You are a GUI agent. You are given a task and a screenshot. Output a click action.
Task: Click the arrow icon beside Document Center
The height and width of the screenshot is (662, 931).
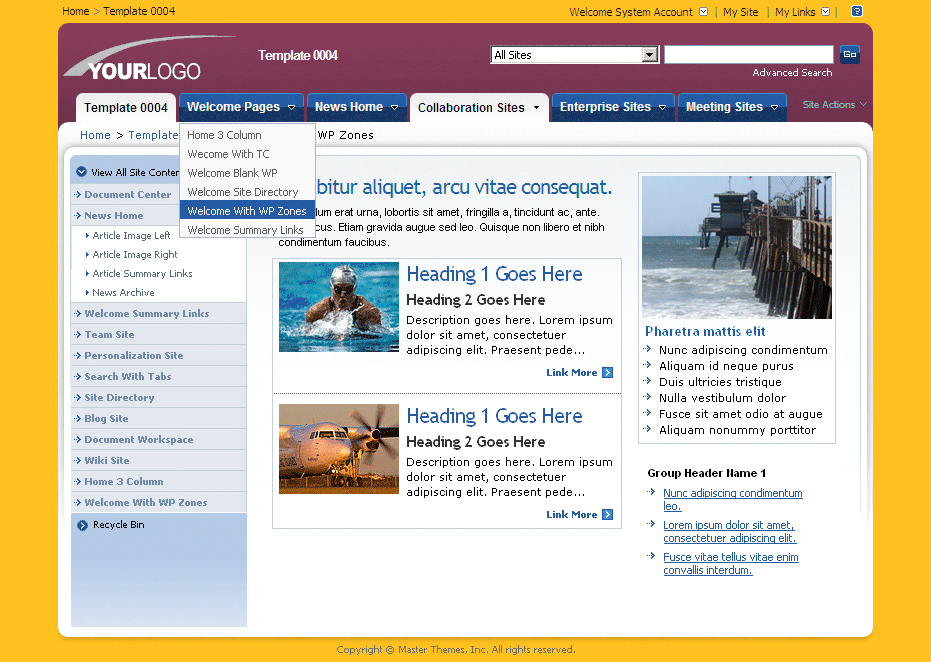coord(79,194)
